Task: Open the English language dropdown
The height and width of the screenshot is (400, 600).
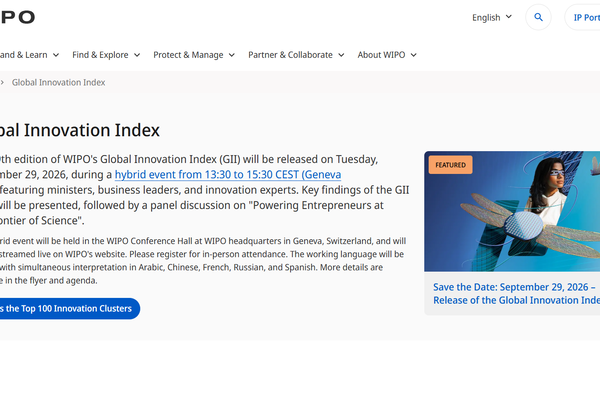Action: click(x=492, y=18)
